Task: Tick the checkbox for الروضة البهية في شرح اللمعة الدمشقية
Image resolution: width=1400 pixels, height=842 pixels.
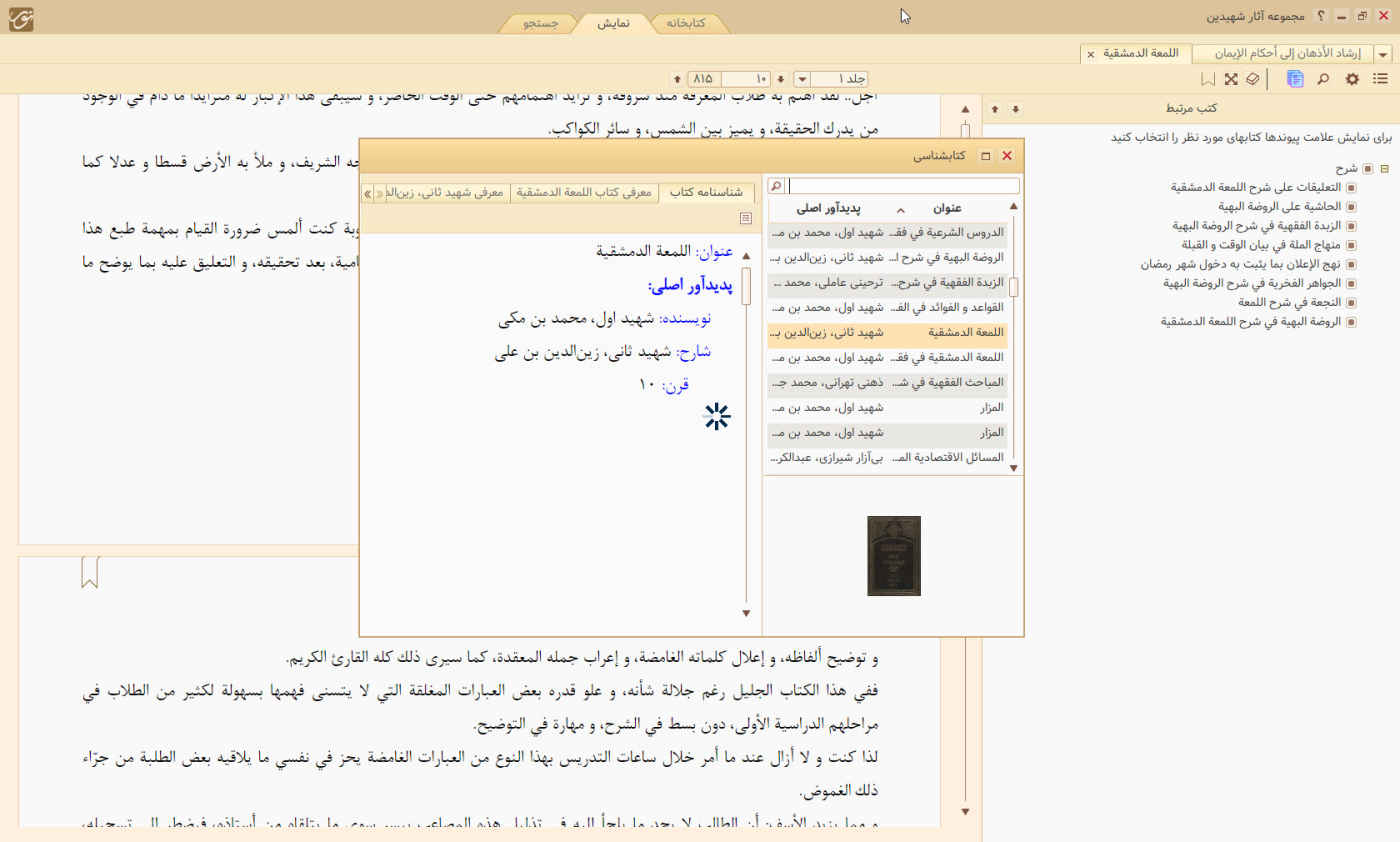Action: click(1351, 322)
